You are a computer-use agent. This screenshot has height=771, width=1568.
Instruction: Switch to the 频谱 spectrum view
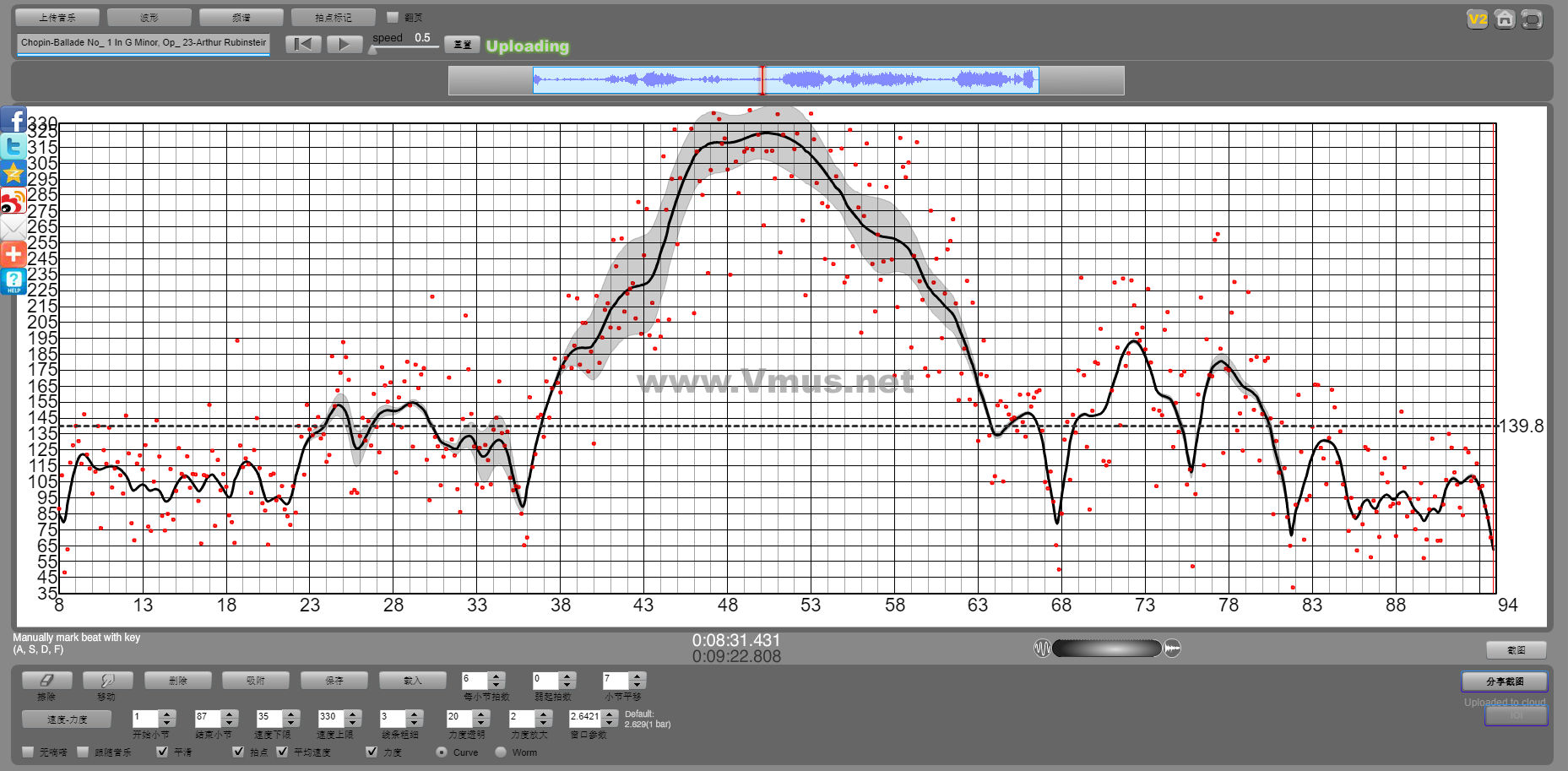(x=241, y=17)
